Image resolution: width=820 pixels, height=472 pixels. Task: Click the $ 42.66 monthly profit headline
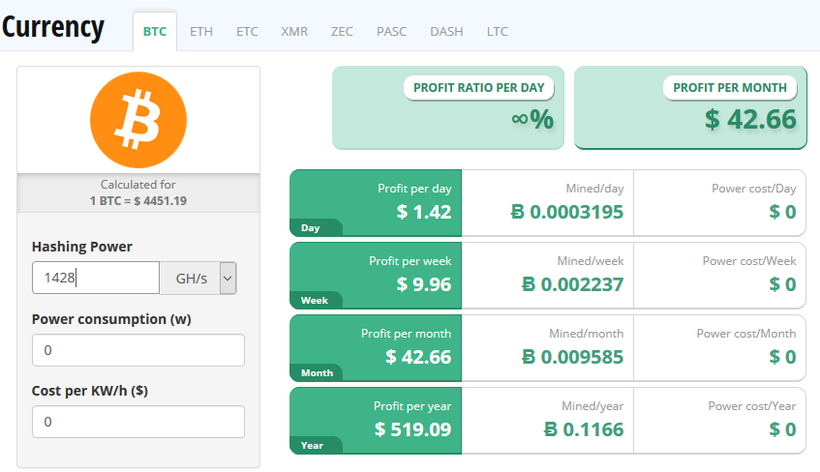coord(750,119)
